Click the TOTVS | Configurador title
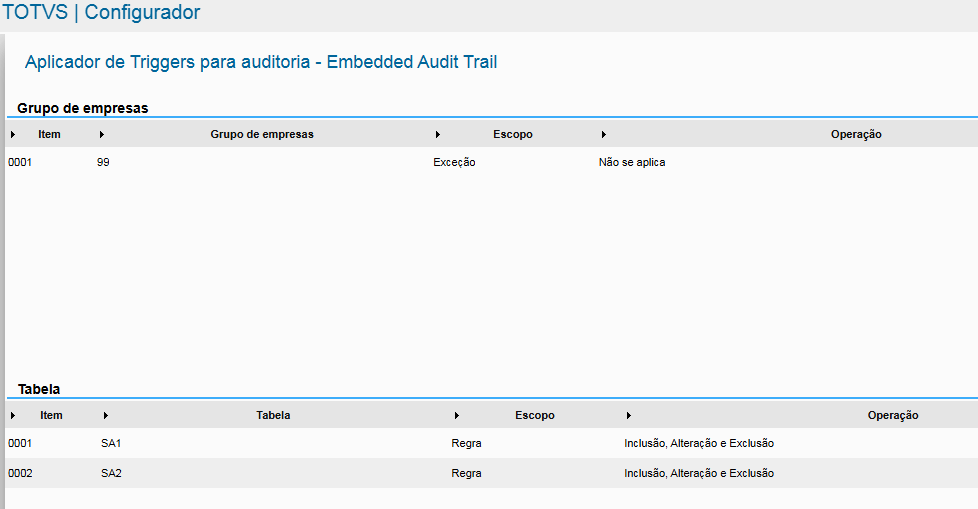This screenshot has width=978, height=509. click(101, 13)
